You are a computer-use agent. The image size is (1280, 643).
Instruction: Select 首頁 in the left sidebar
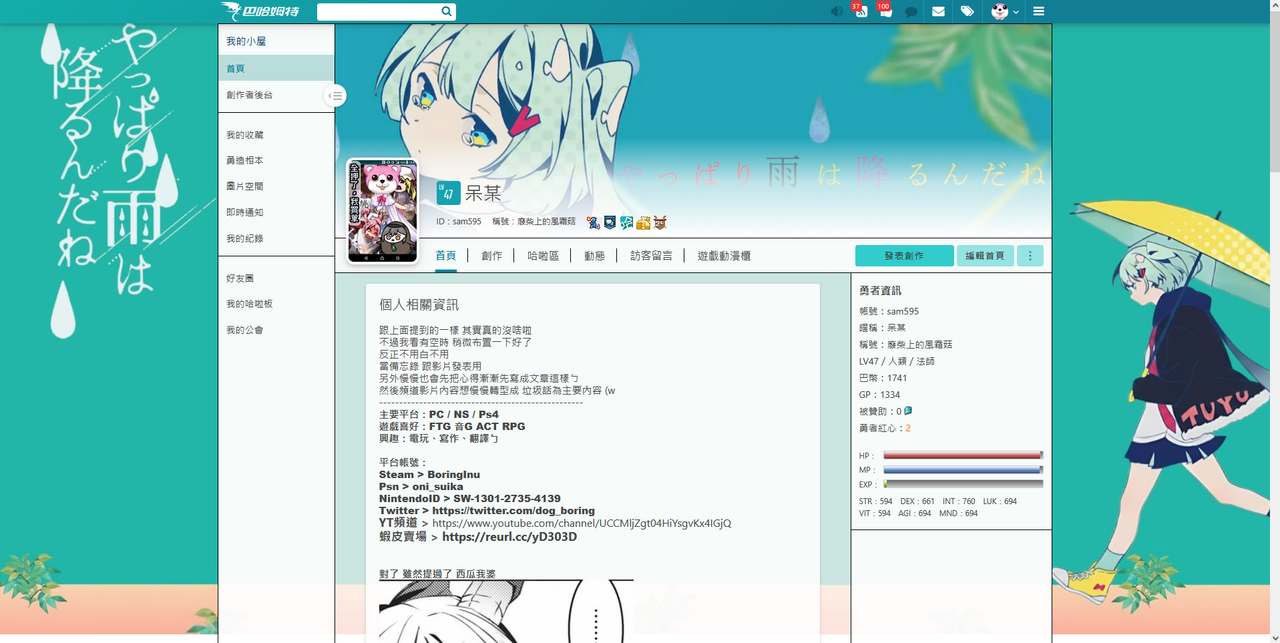[x=276, y=69]
